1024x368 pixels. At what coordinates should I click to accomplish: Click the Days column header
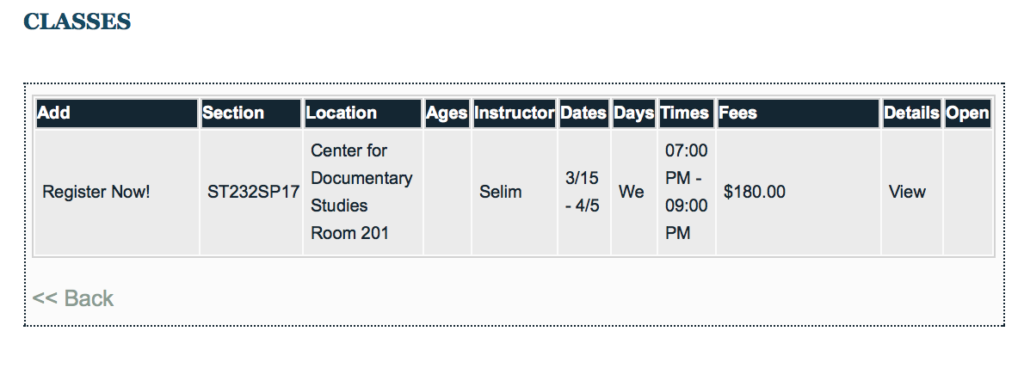[x=634, y=114]
